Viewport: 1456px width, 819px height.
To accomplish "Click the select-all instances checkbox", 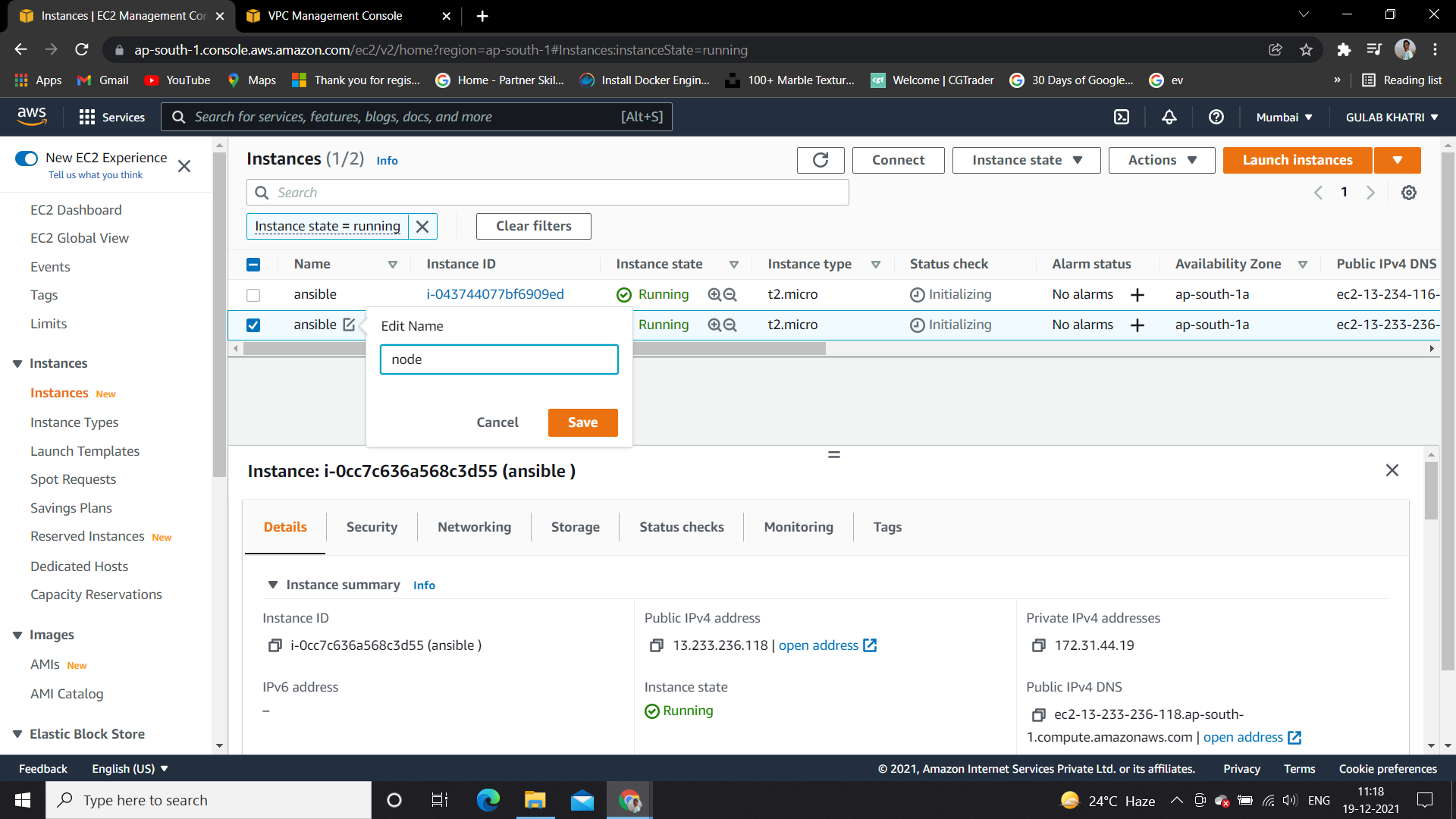I will (253, 264).
